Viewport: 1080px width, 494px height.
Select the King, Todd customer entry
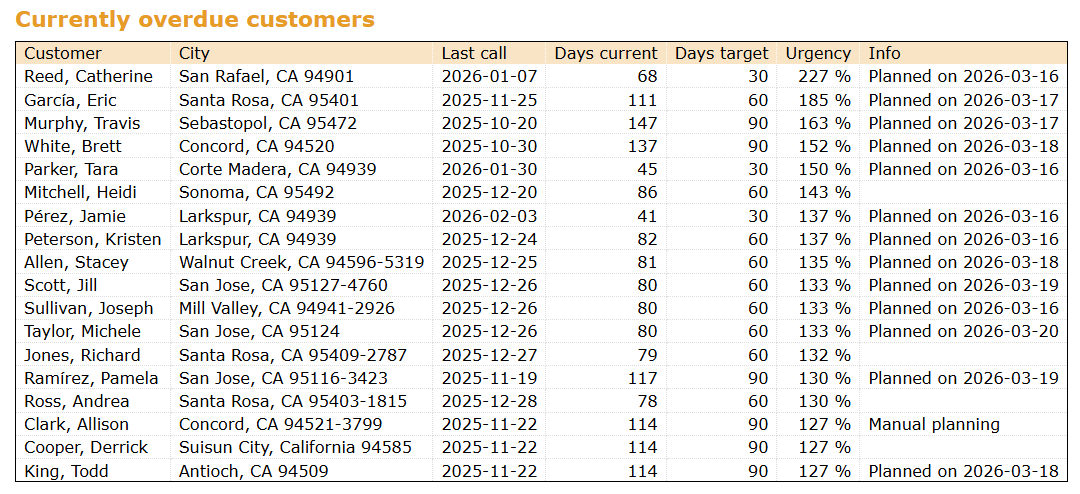[x=67, y=471]
